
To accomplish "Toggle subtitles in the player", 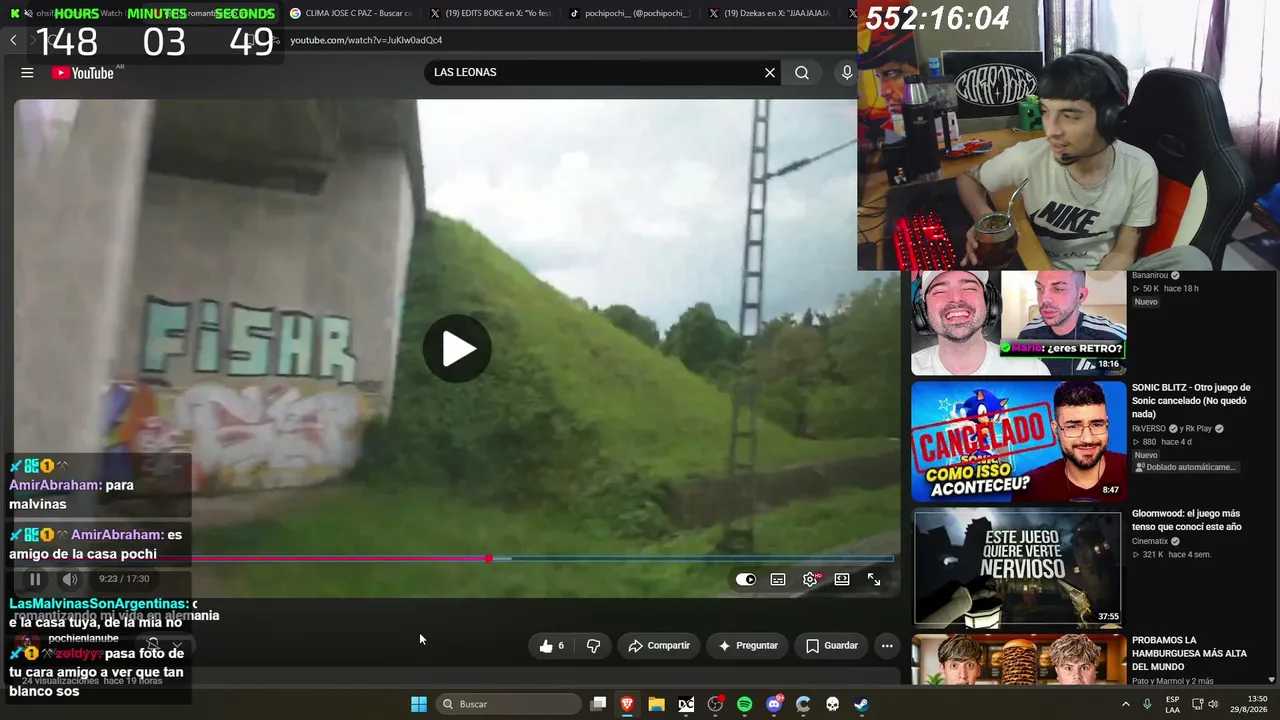I will point(778,579).
